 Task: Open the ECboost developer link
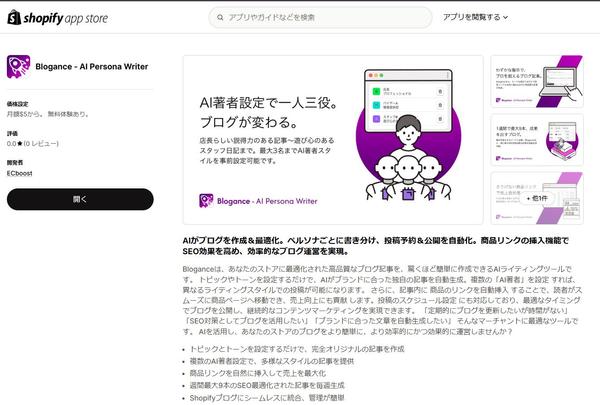[x=20, y=173]
